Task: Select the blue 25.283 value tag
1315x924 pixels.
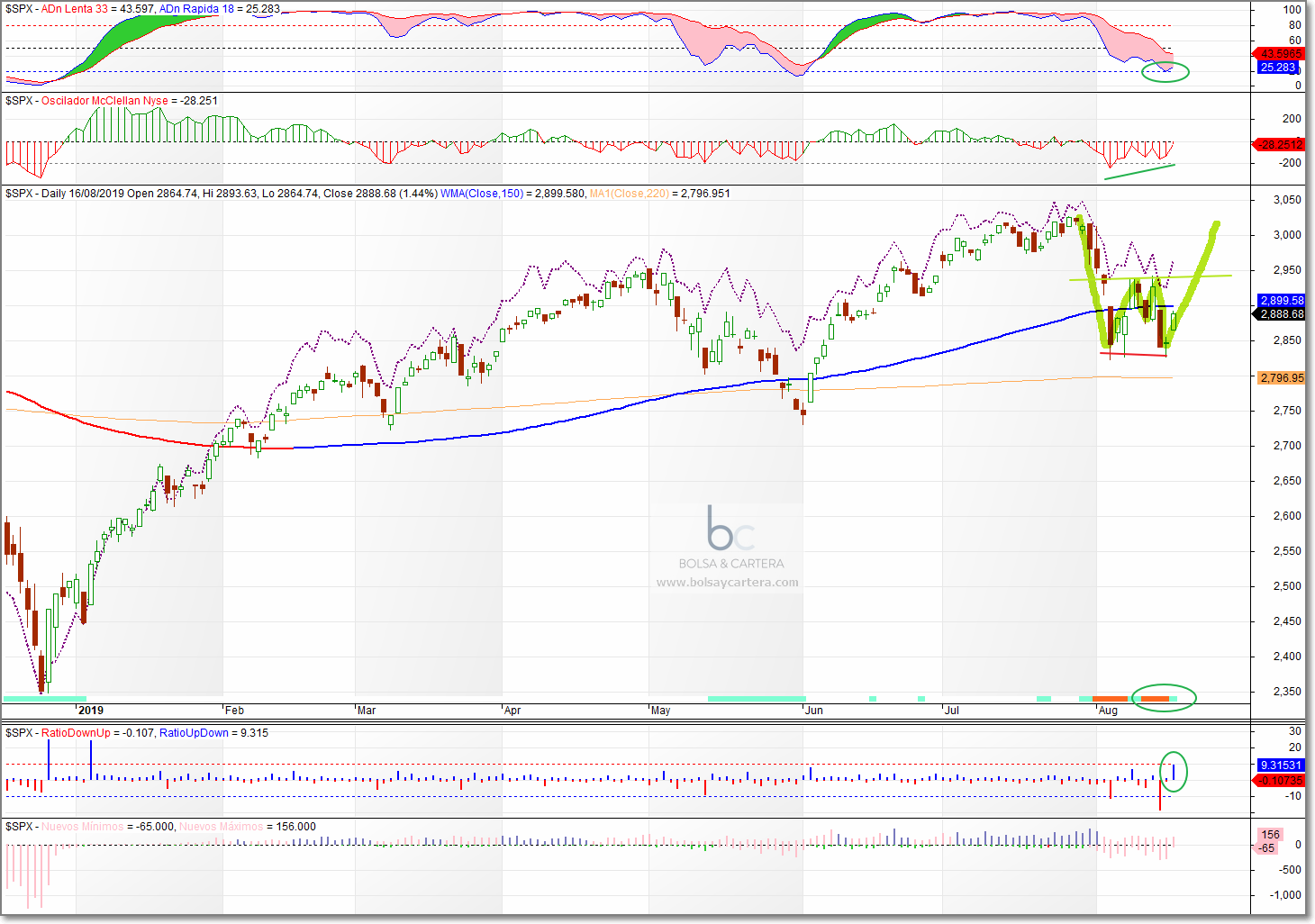Action: point(1277,68)
